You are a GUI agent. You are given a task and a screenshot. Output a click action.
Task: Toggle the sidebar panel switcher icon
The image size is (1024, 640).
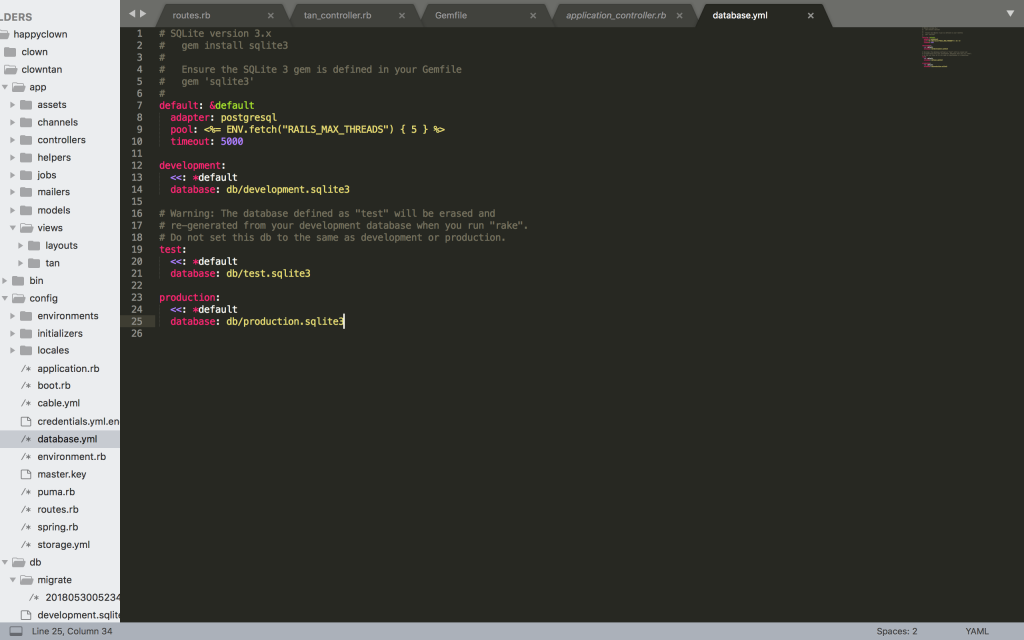(x=16, y=631)
